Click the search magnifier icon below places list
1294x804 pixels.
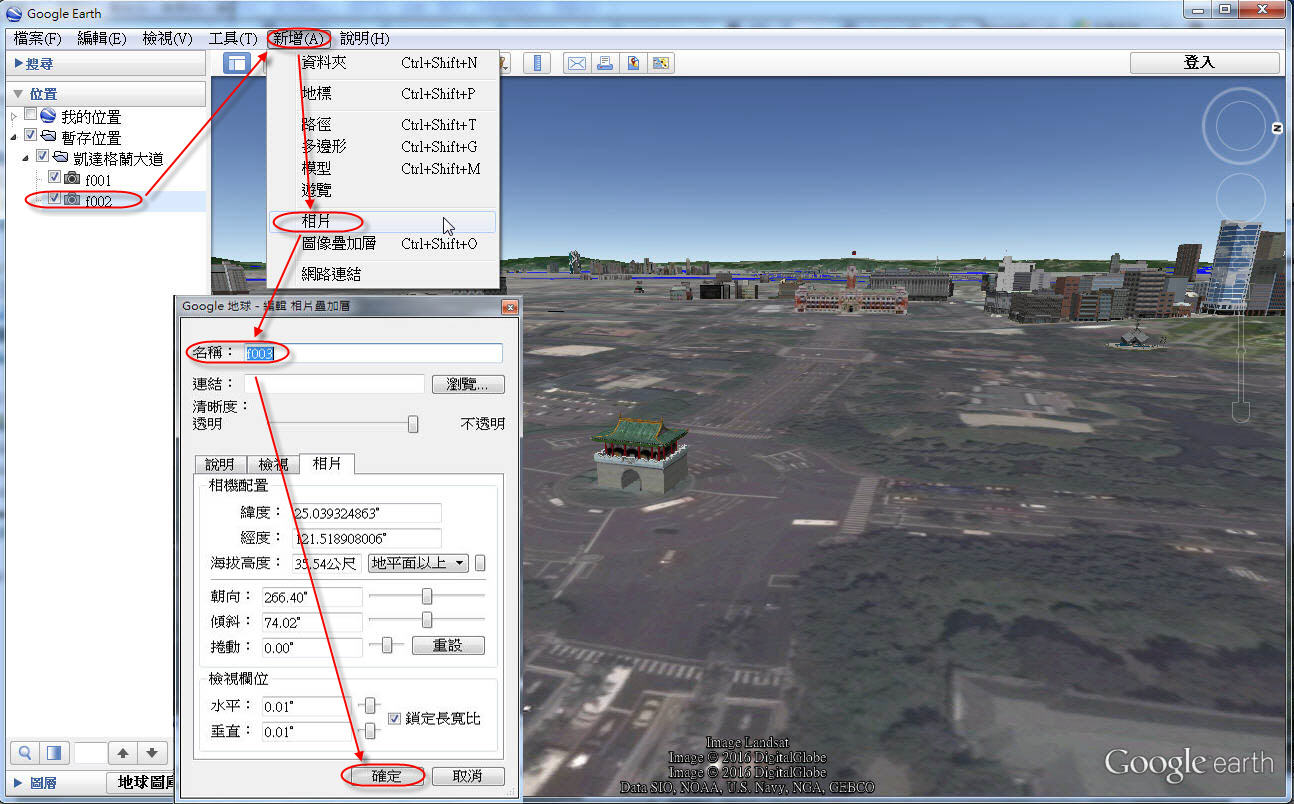25,753
